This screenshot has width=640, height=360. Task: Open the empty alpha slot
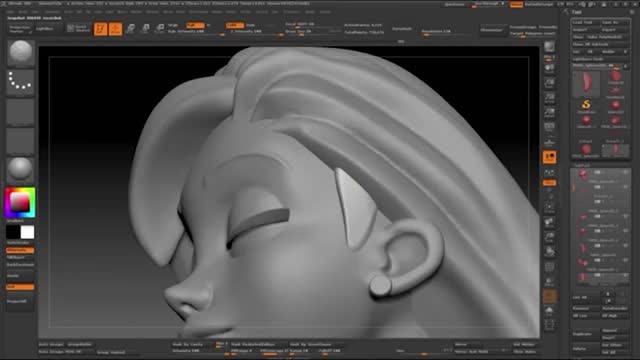coord(20,111)
